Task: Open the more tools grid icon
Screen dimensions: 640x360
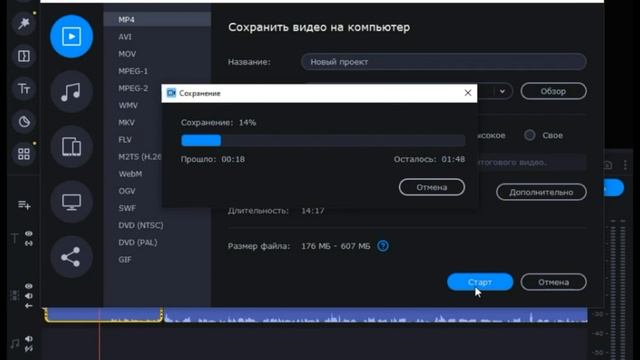Action: 24,154
